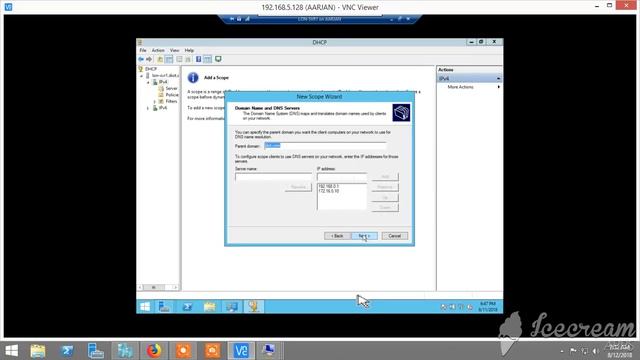
Task: Open the View menu in DHCP console
Action: tap(174, 50)
